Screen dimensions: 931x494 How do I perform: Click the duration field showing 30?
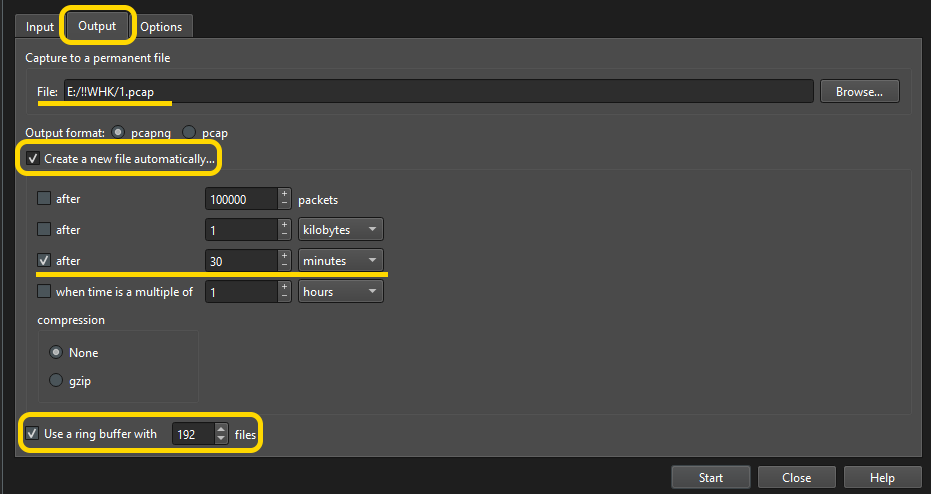[x=241, y=261]
